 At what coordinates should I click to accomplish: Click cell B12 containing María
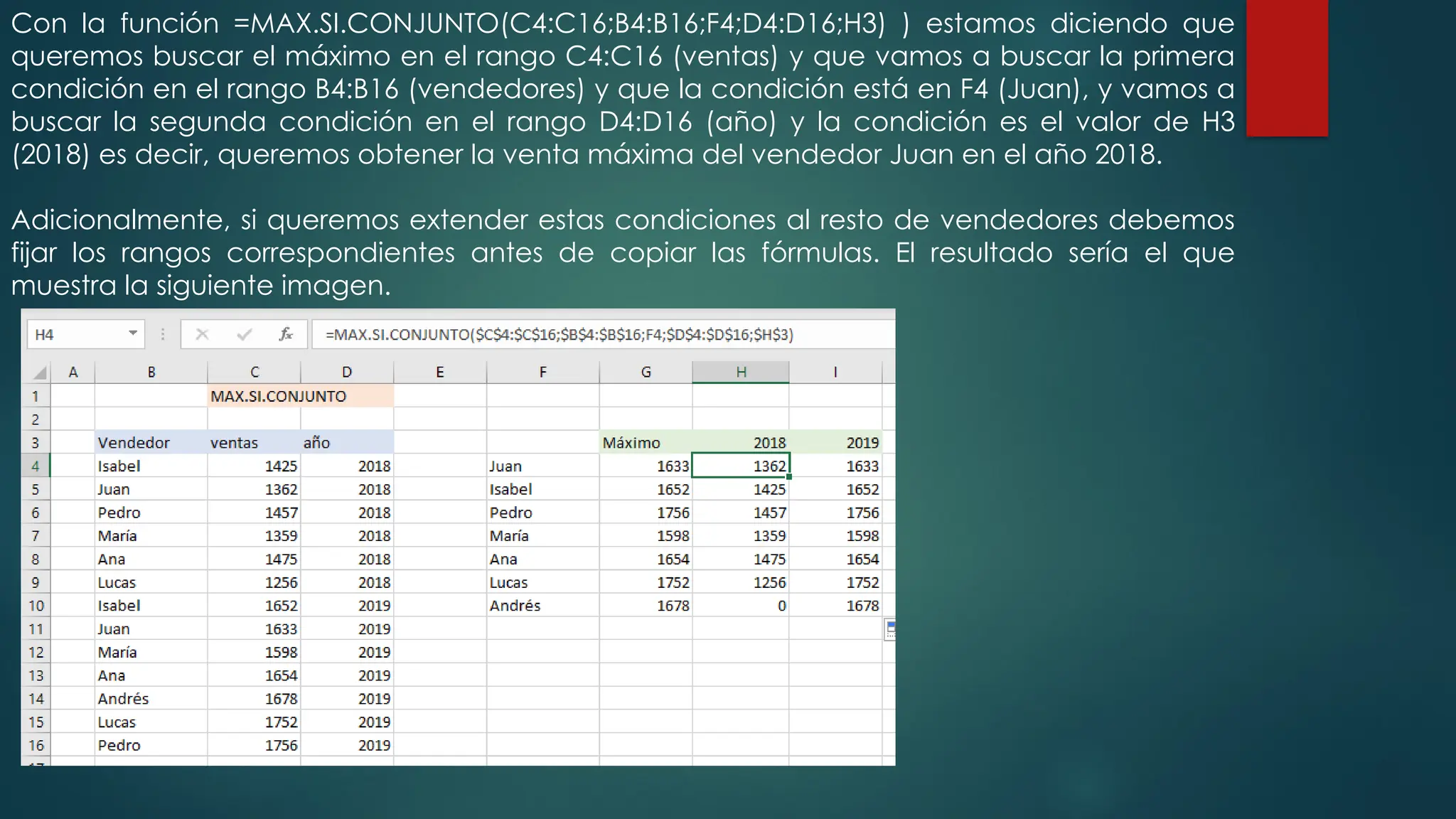(151, 652)
